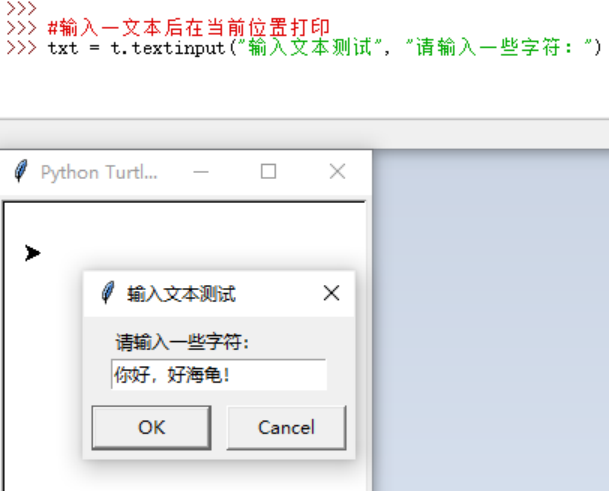Screen dimensions: 609x491
Task: Click the 输入文本测试 dialog title text
Action: 181,294
